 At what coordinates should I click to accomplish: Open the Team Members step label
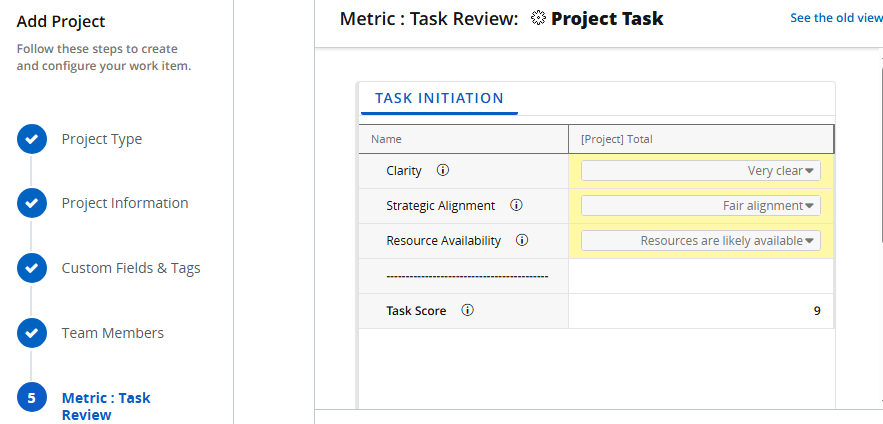(x=113, y=333)
